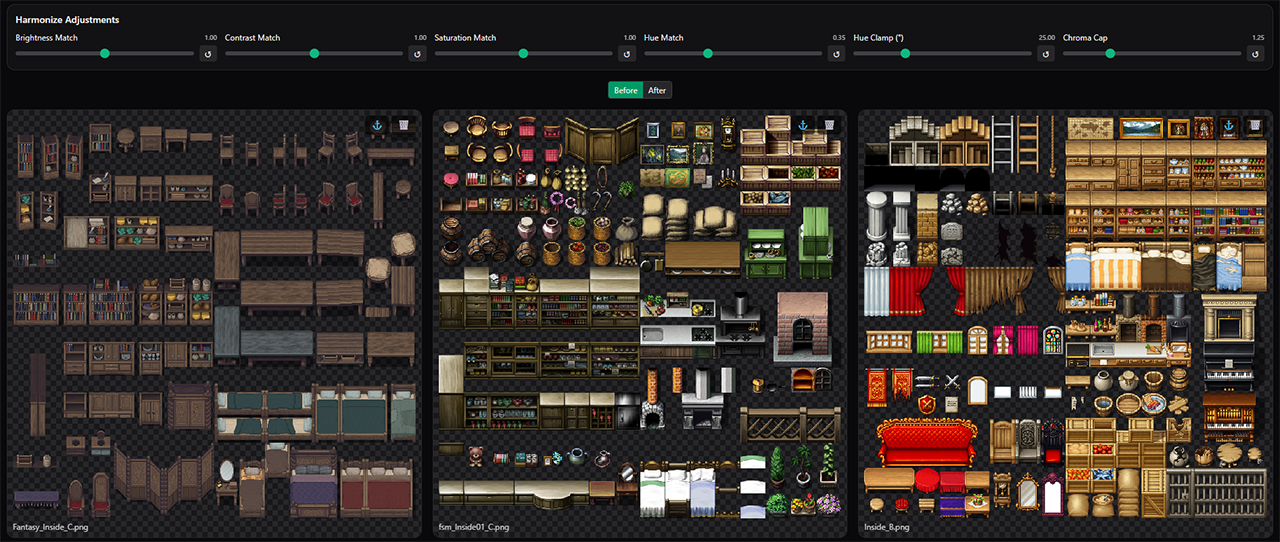
Task: Reset the Saturation Match value
Action: pyautogui.click(x=627, y=53)
